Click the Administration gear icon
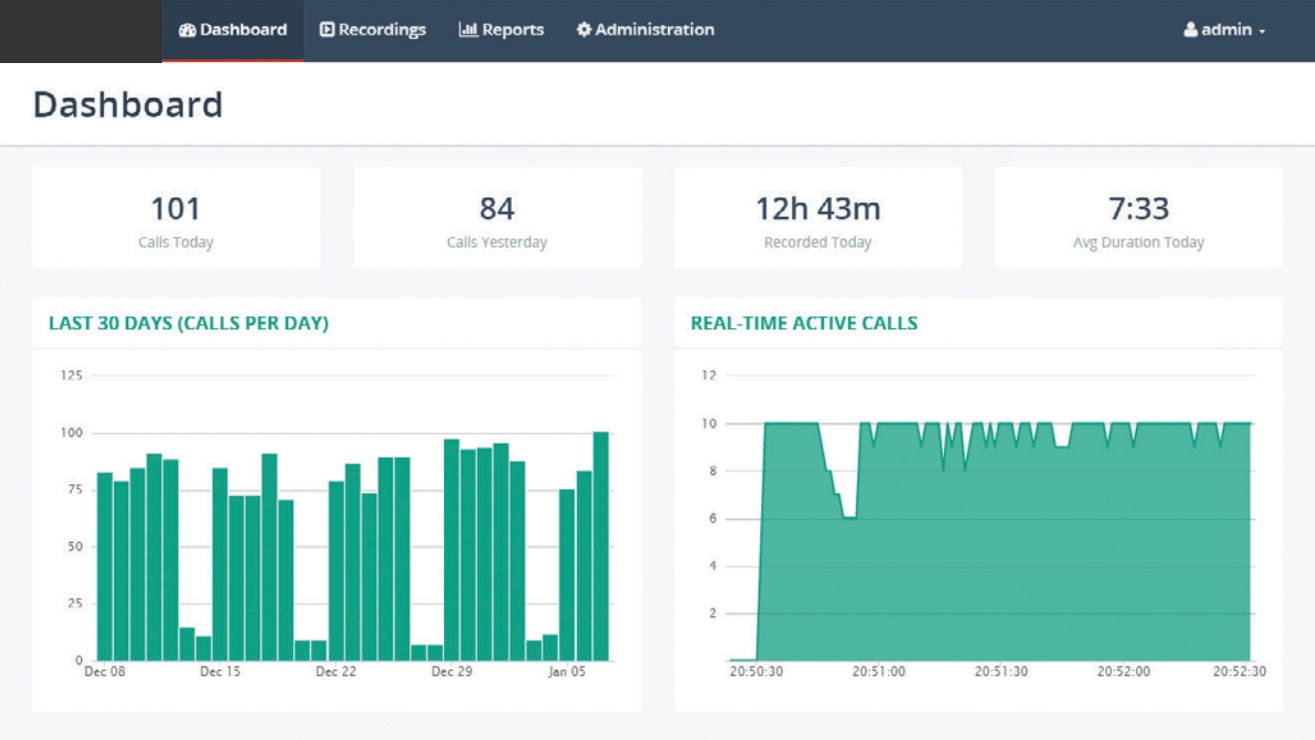The image size is (1315, 740). click(584, 30)
